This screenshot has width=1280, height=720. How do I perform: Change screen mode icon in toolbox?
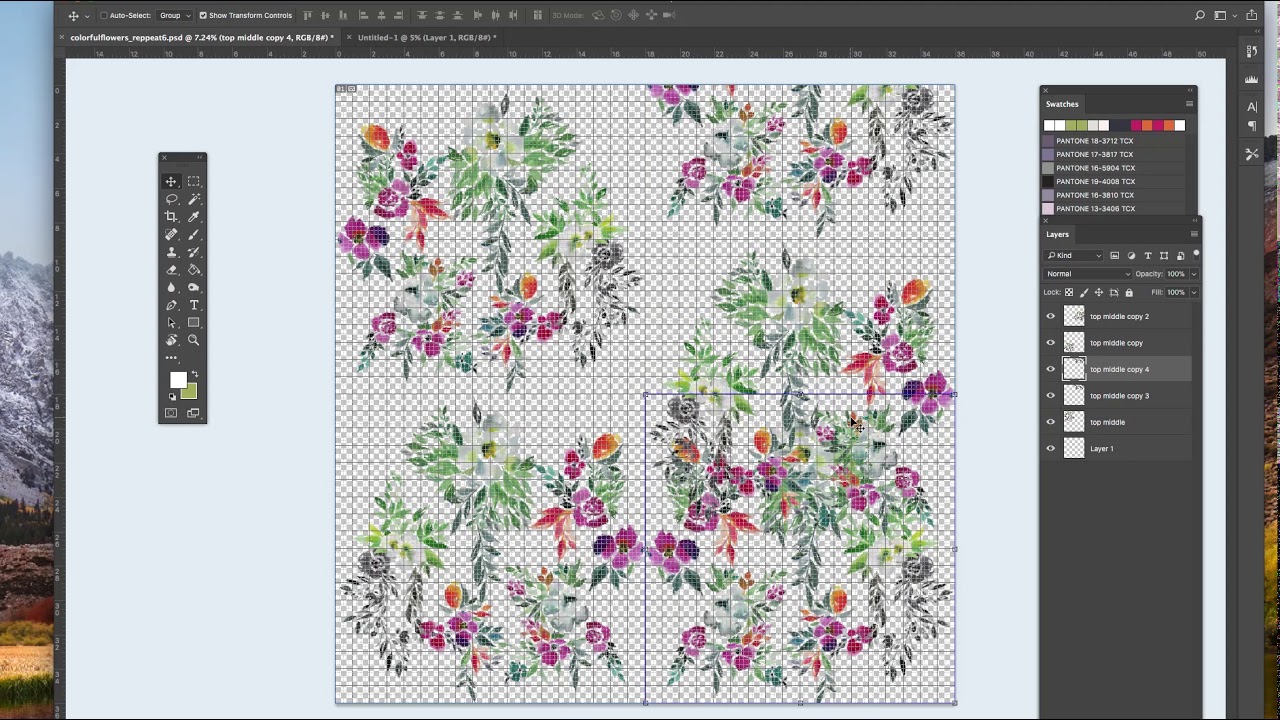click(x=194, y=413)
